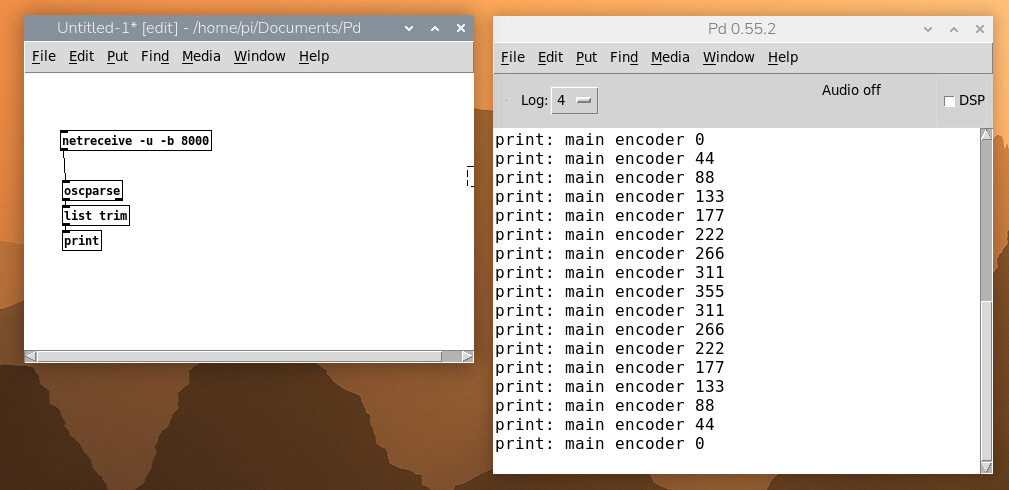Open Media menu in Pd console window
Image resolution: width=1009 pixels, height=490 pixels.
pyautogui.click(x=670, y=57)
